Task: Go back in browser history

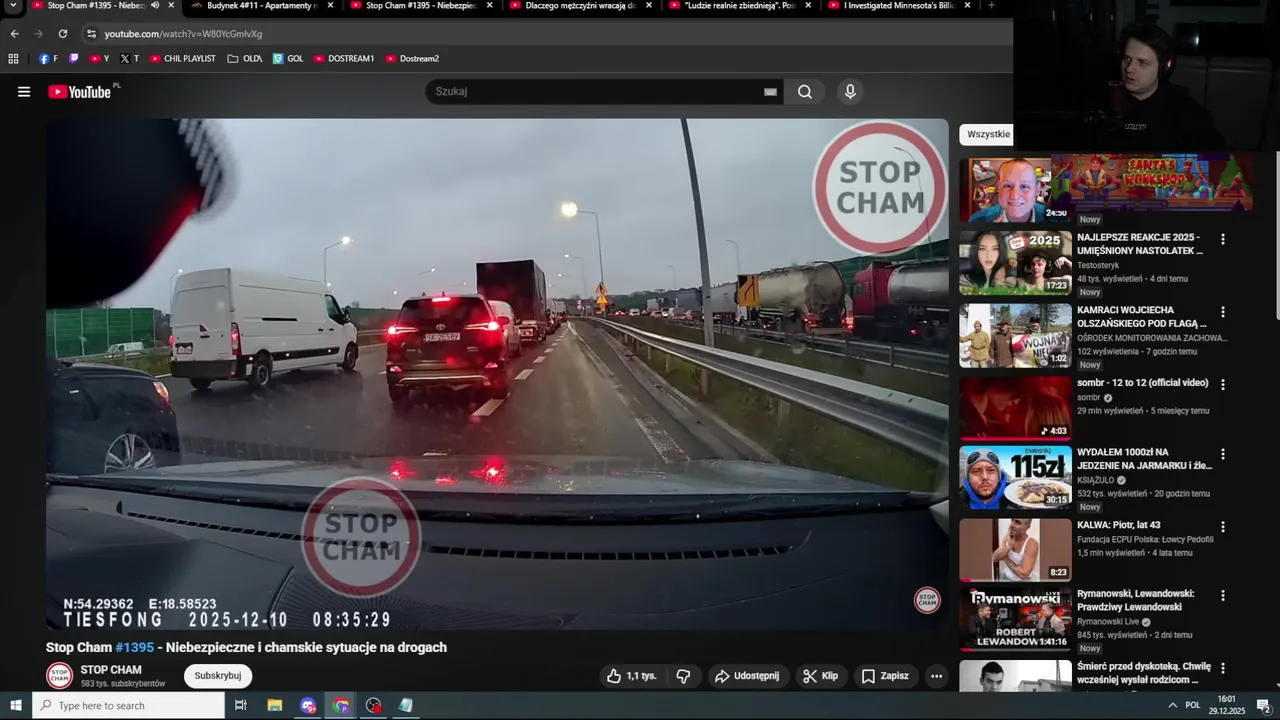Action: click(15, 34)
